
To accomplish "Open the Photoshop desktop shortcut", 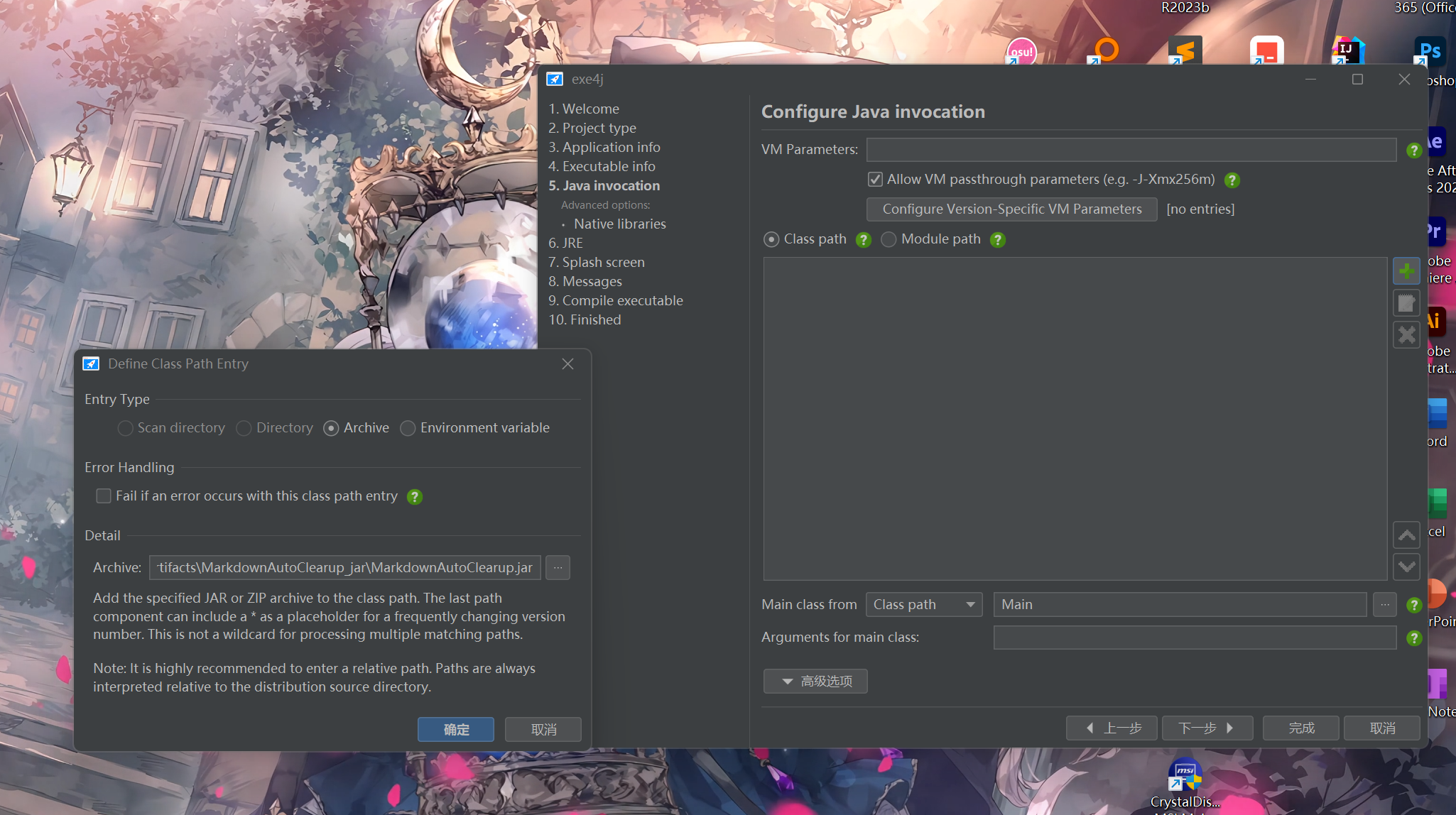I will coord(1429,51).
